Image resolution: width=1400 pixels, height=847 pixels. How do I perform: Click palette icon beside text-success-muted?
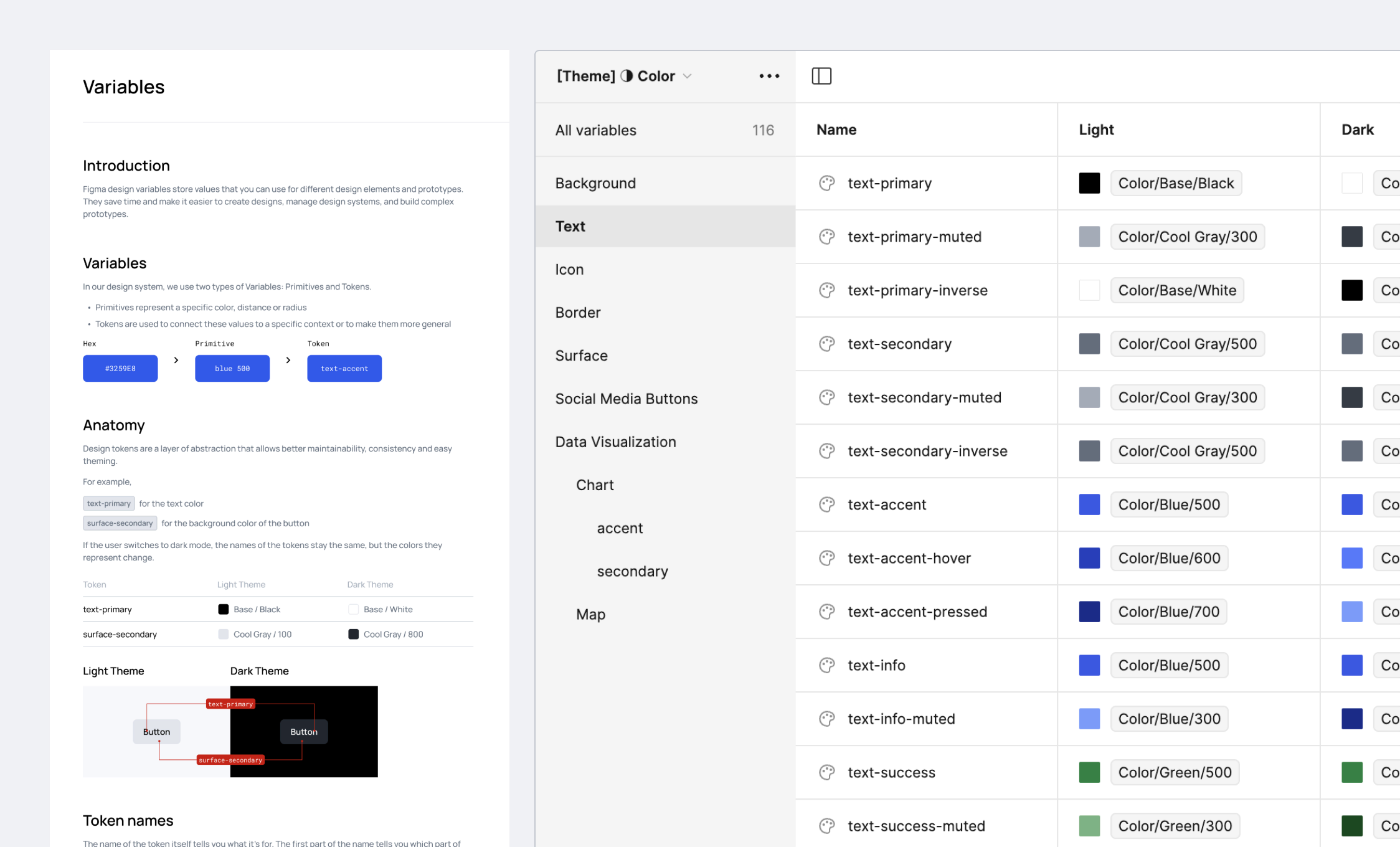(x=826, y=826)
